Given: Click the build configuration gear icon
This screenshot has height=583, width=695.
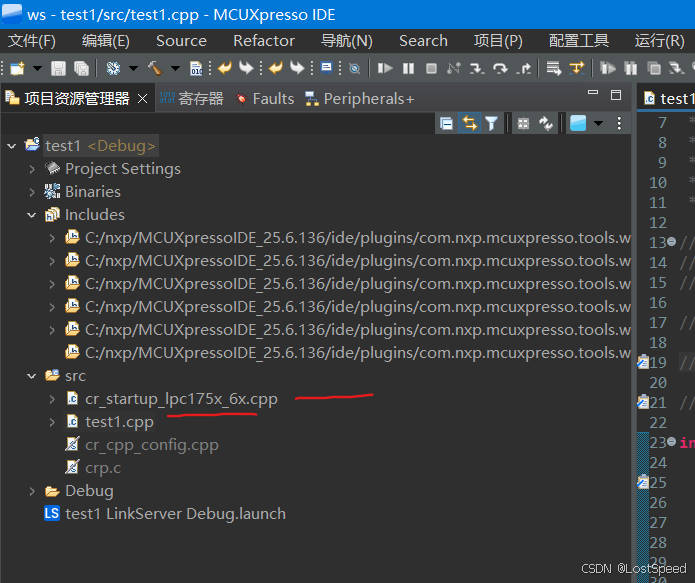Looking at the screenshot, I should (x=113, y=68).
